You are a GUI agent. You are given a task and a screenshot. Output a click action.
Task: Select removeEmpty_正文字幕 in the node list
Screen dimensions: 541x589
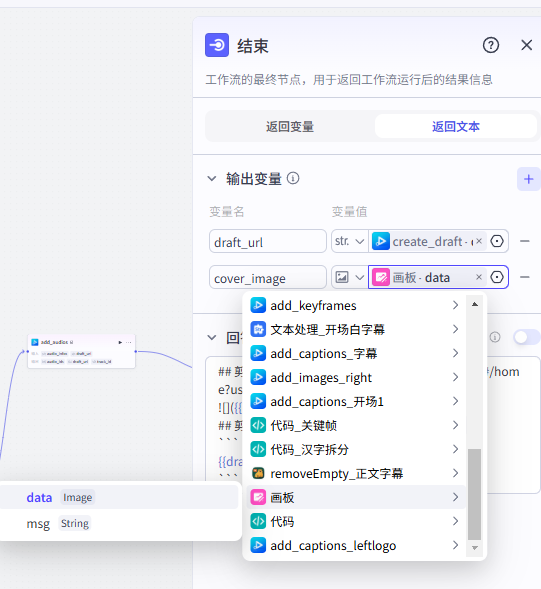[355, 473]
